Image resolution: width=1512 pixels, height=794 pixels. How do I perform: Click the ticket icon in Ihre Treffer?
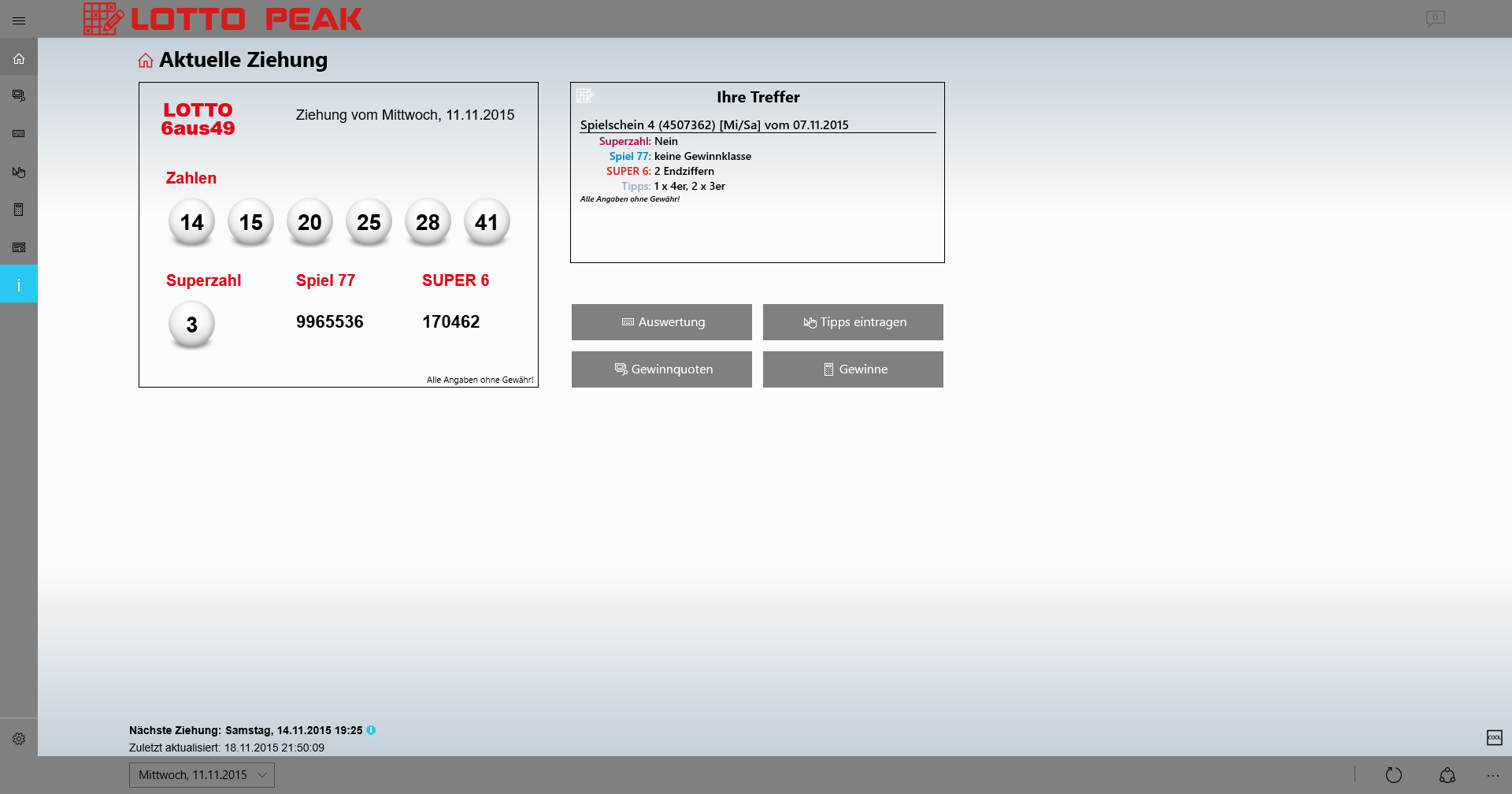pos(585,96)
